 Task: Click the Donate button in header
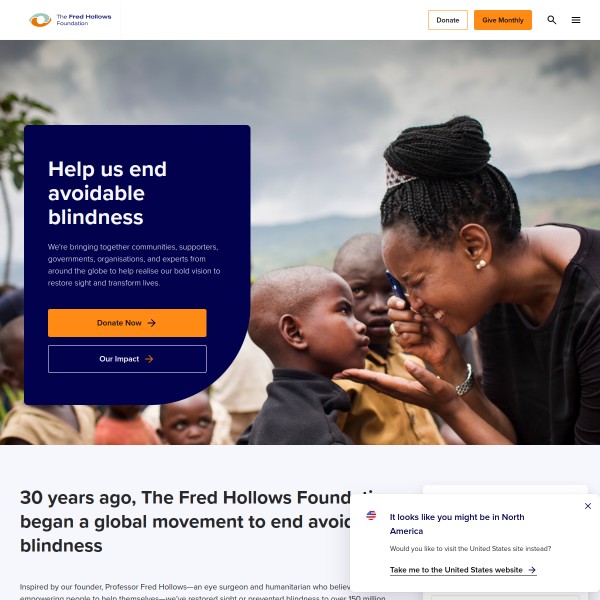tap(448, 20)
